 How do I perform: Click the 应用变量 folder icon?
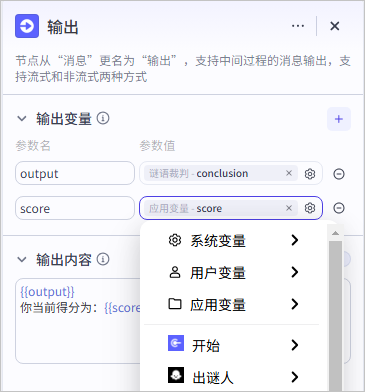click(x=175, y=304)
